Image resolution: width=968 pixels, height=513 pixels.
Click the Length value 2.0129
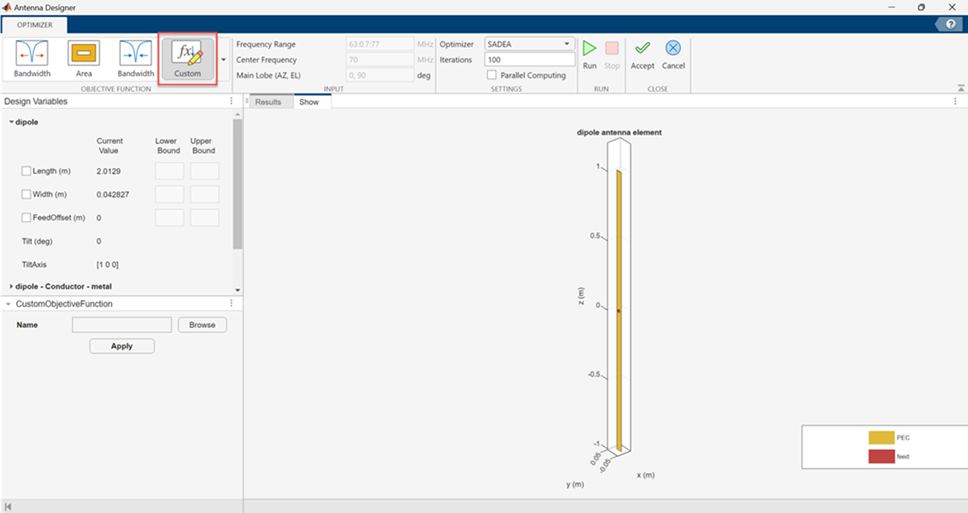(109, 171)
